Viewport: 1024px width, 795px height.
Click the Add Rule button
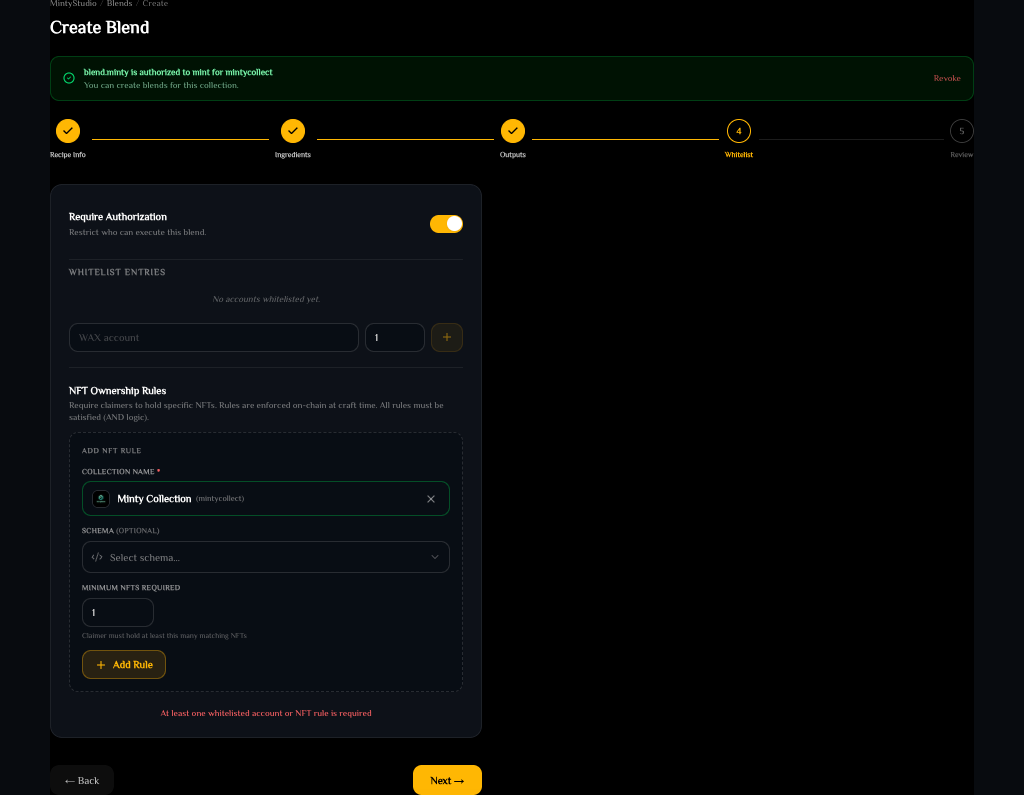[124, 664]
